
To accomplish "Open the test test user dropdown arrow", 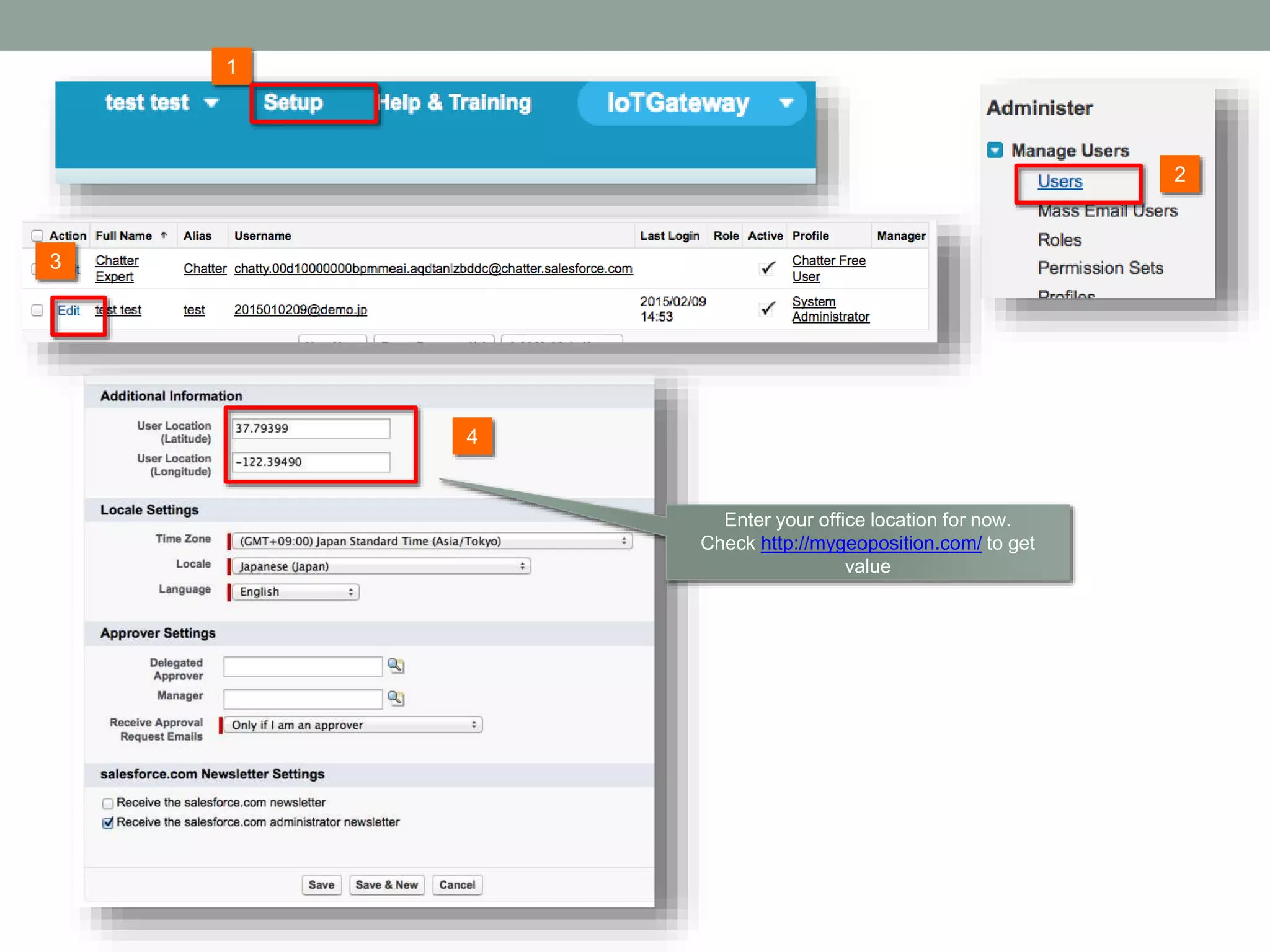I will tap(211, 103).
